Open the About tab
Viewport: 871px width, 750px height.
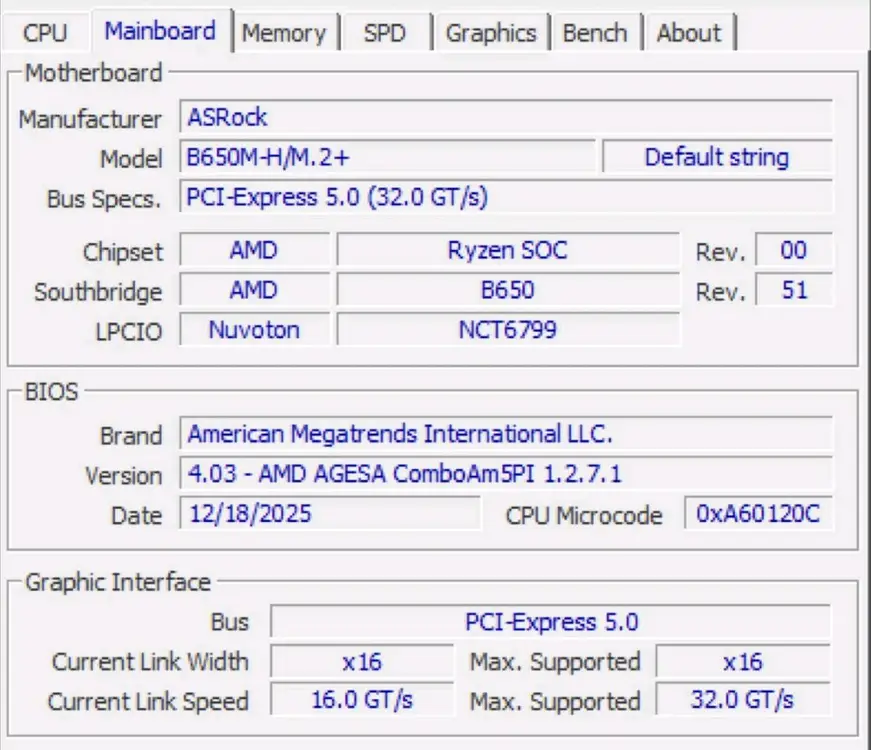tap(689, 33)
